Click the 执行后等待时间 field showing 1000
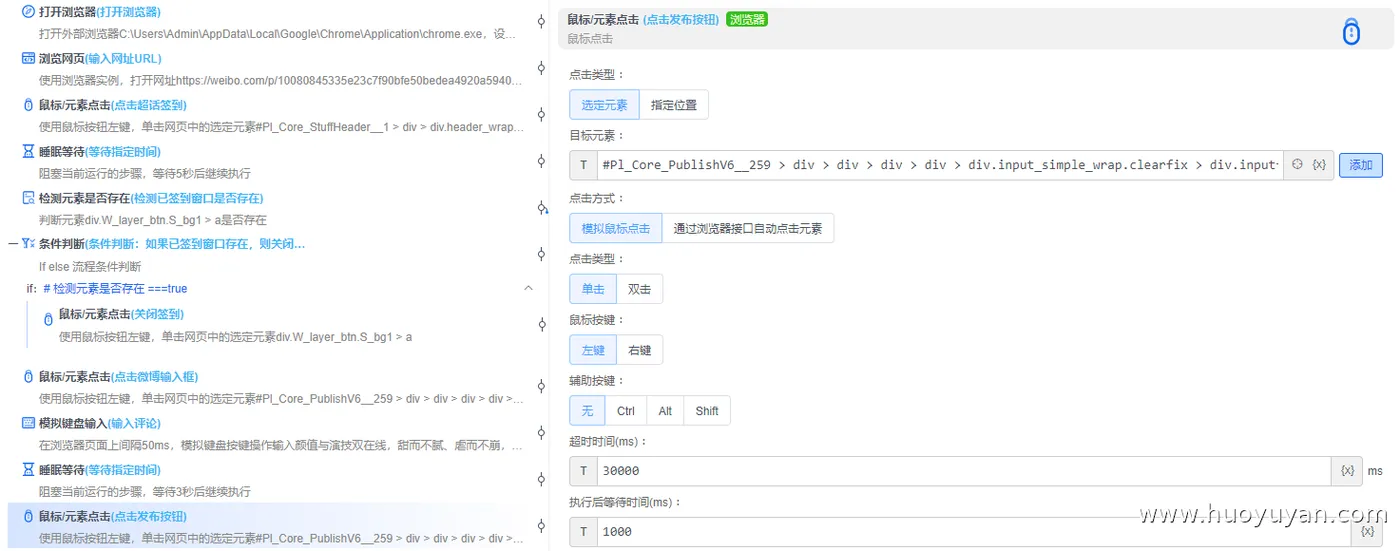1400x551 pixels. pyautogui.click(x=974, y=532)
